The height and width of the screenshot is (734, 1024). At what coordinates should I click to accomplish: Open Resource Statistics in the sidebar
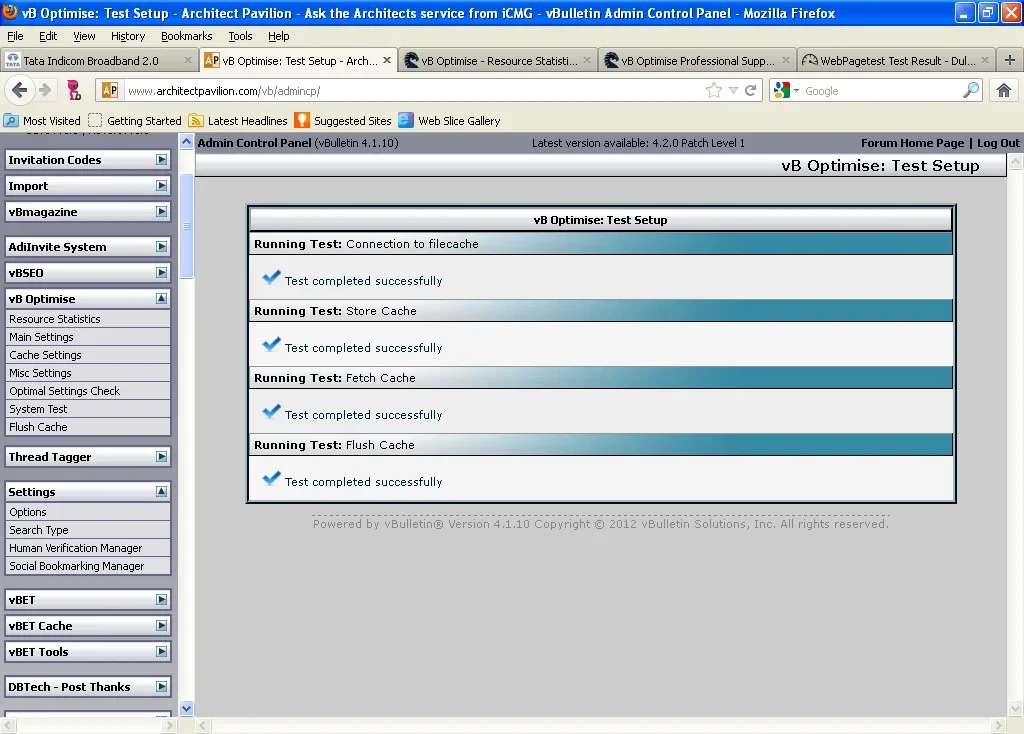point(88,319)
